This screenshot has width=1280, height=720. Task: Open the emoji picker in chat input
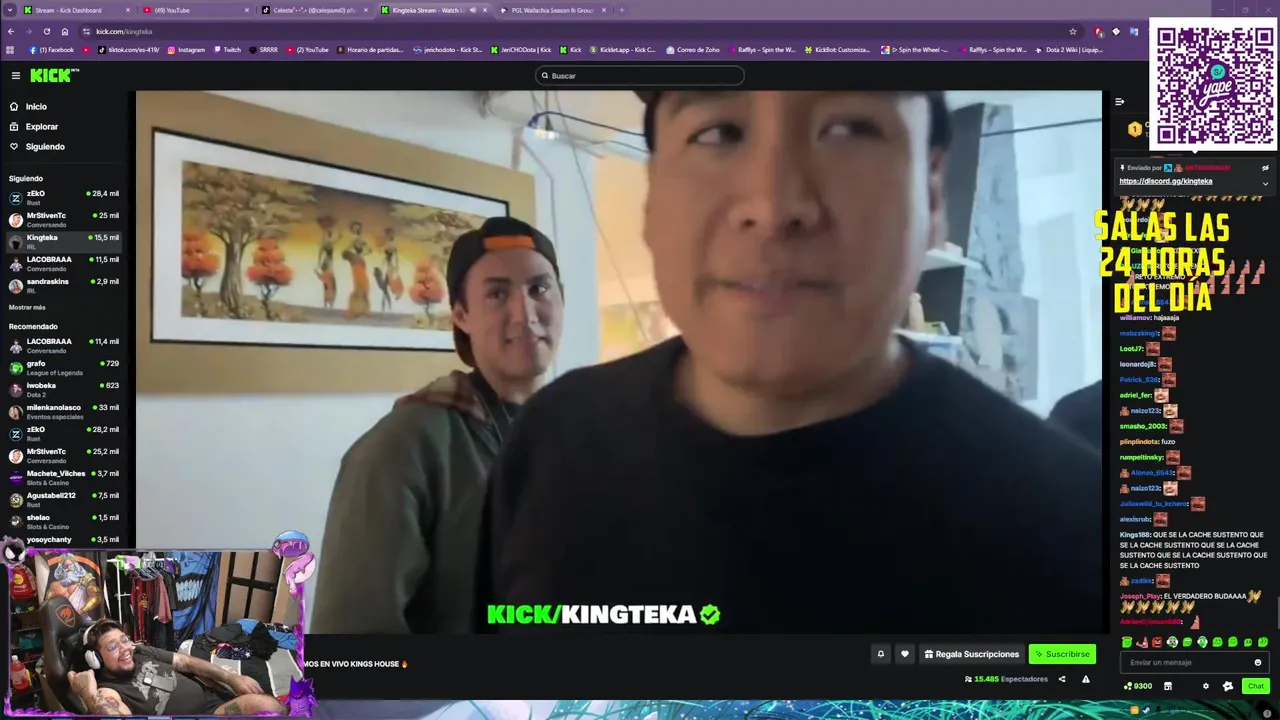pyautogui.click(x=1258, y=662)
